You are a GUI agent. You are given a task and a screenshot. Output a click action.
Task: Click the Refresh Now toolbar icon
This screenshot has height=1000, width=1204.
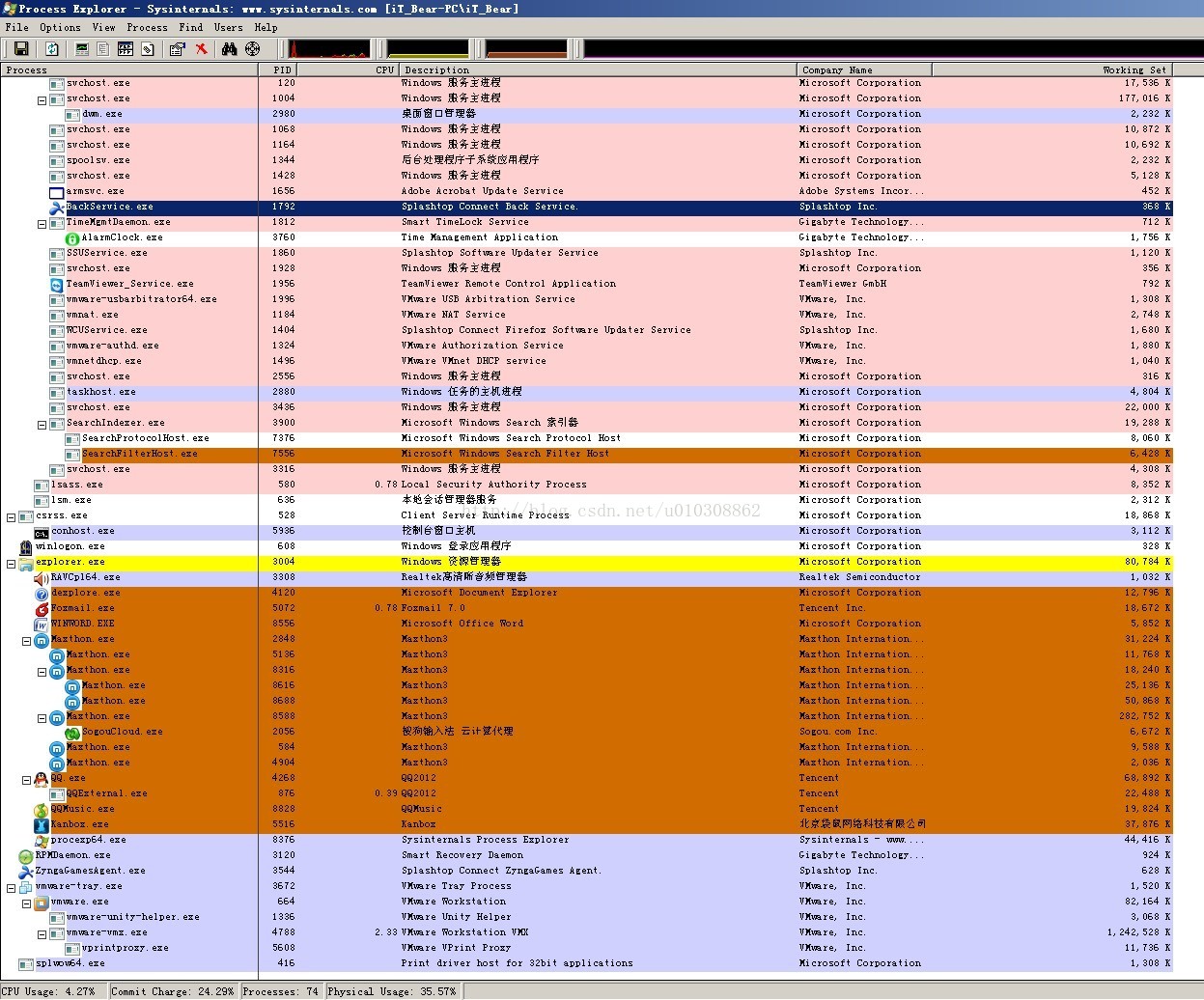pyautogui.click(x=52, y=48)
